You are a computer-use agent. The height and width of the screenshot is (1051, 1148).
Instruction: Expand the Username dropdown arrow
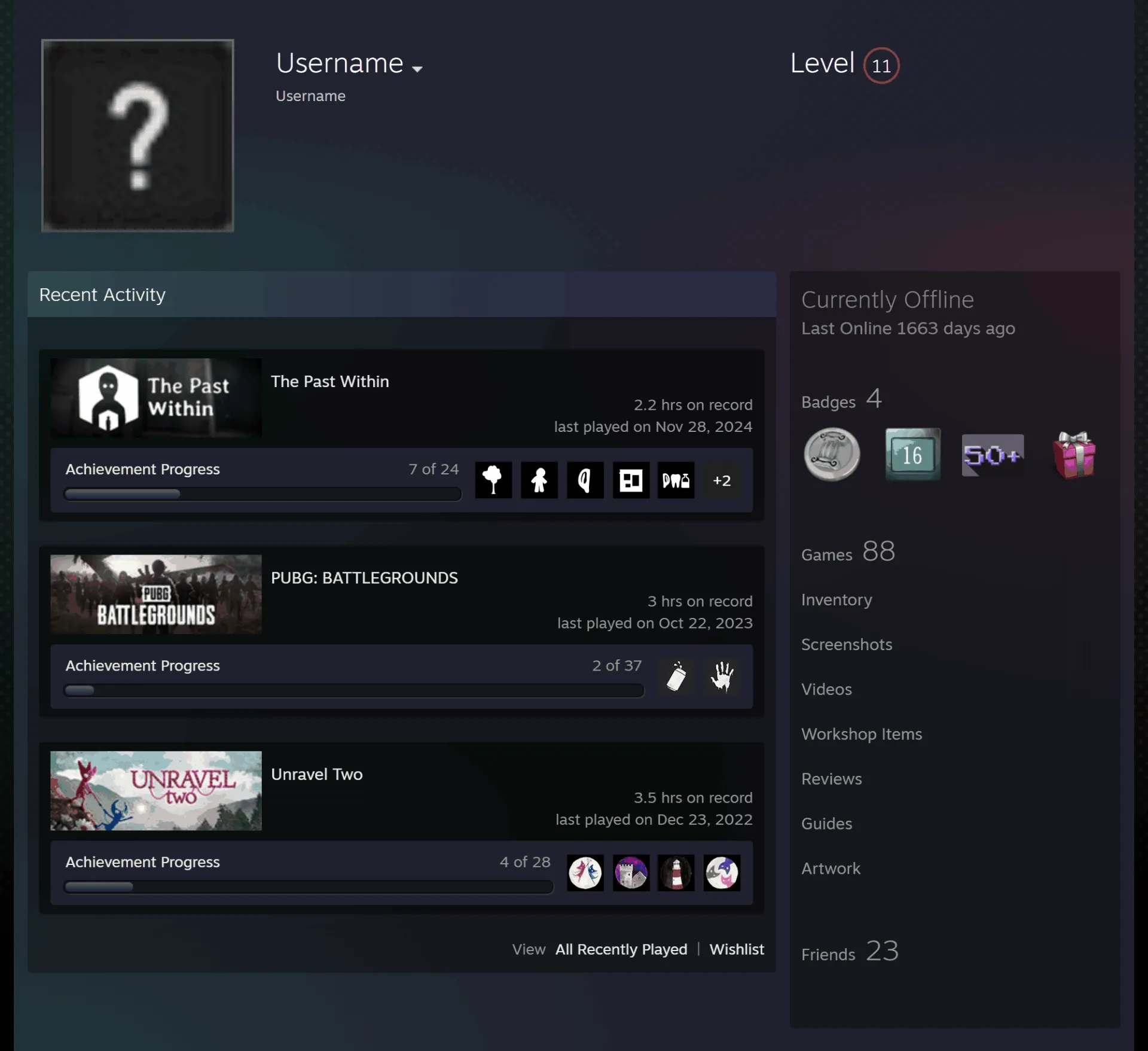417,69
